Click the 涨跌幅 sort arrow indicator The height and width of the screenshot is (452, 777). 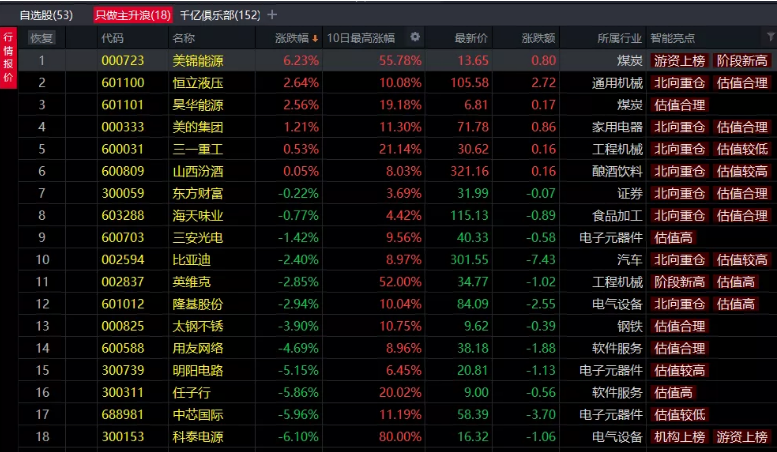pos(316,38)
